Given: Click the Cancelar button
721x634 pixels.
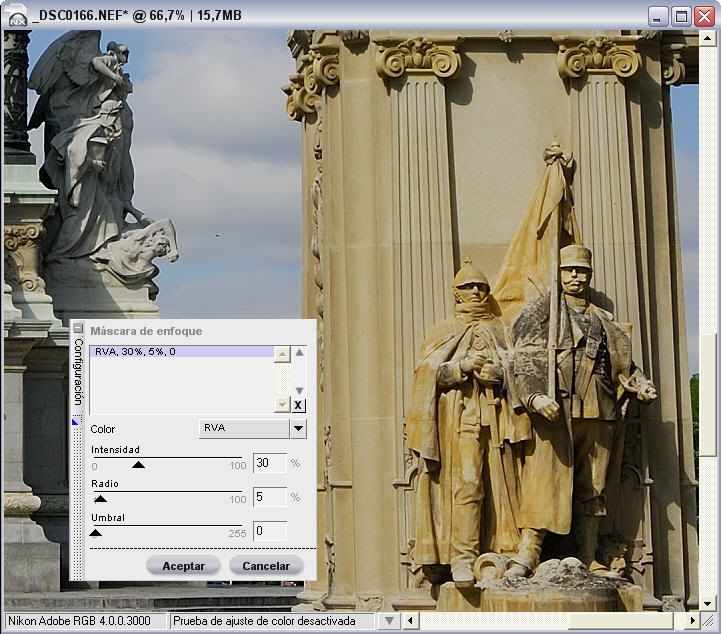Looking at the screenshot, I should pyautogui.click(x=266, y=566).
